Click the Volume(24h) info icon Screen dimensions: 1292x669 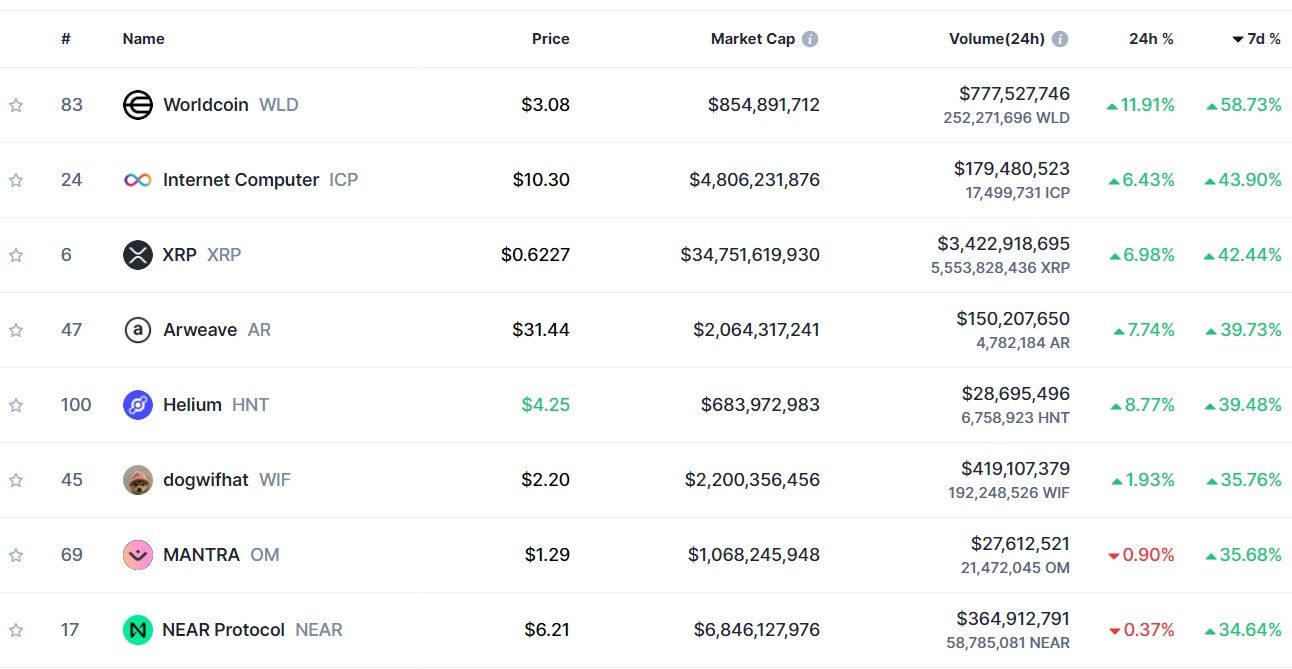(1060, 39)
